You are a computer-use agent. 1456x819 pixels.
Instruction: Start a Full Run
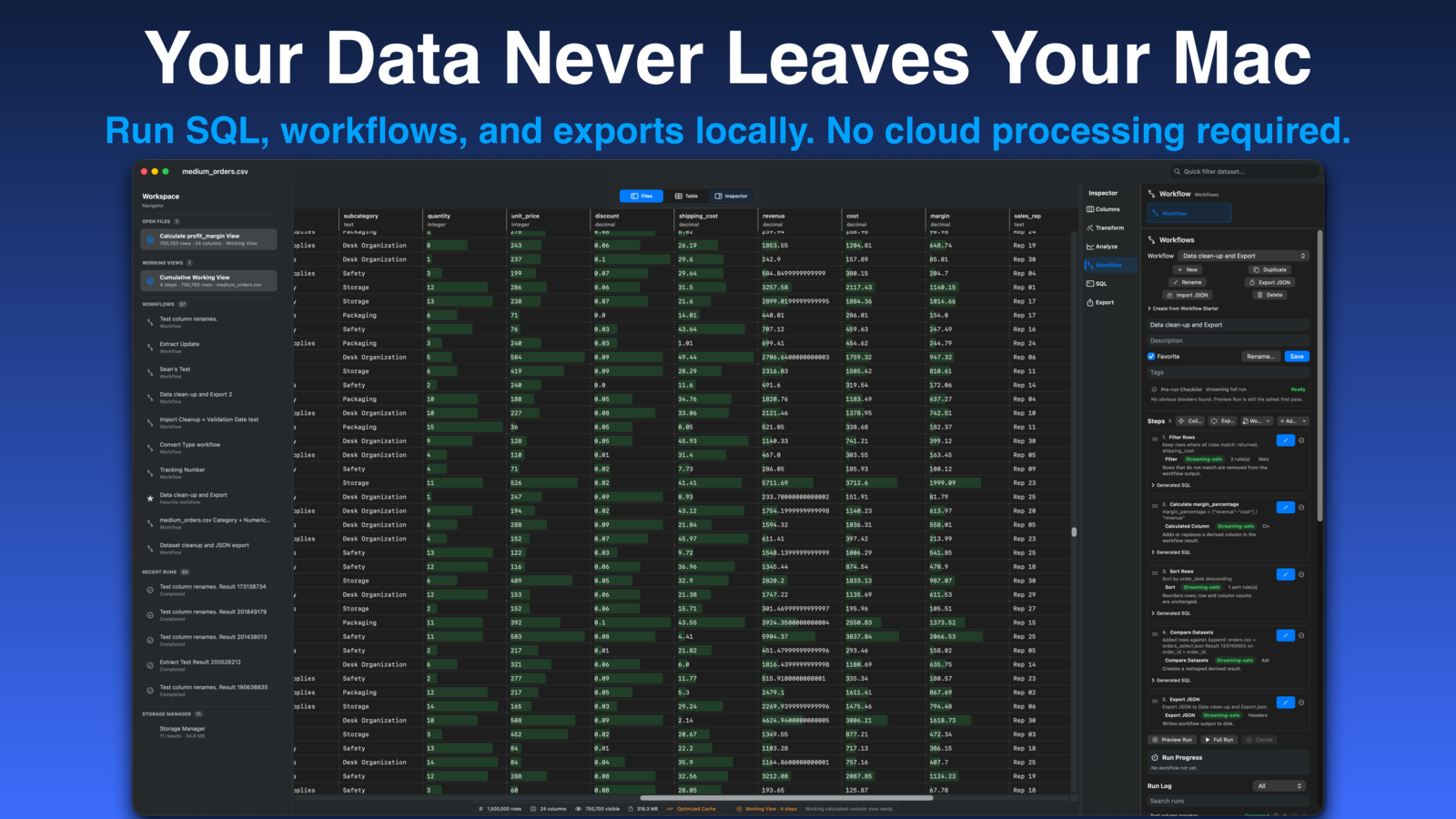(x=1219, y=740)
